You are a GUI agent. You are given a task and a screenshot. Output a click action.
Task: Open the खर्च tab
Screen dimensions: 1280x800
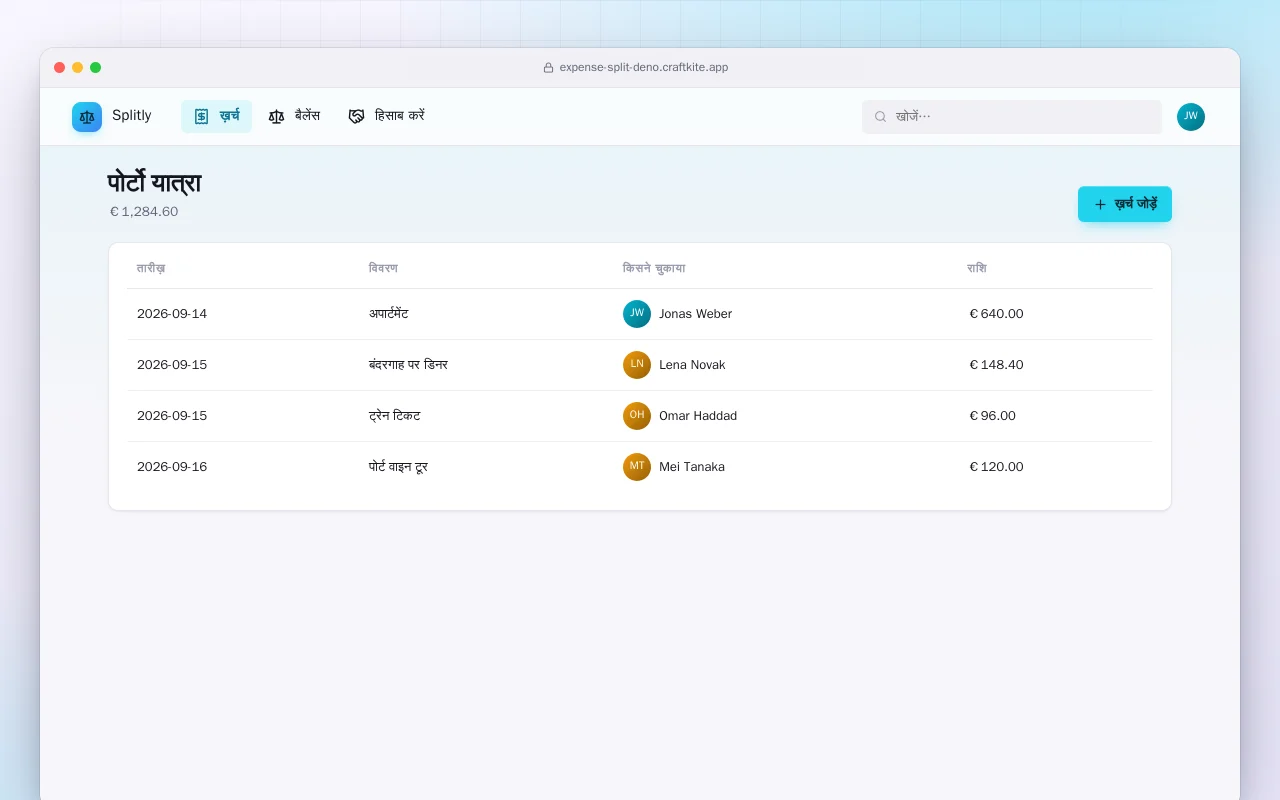click(216, 116)
